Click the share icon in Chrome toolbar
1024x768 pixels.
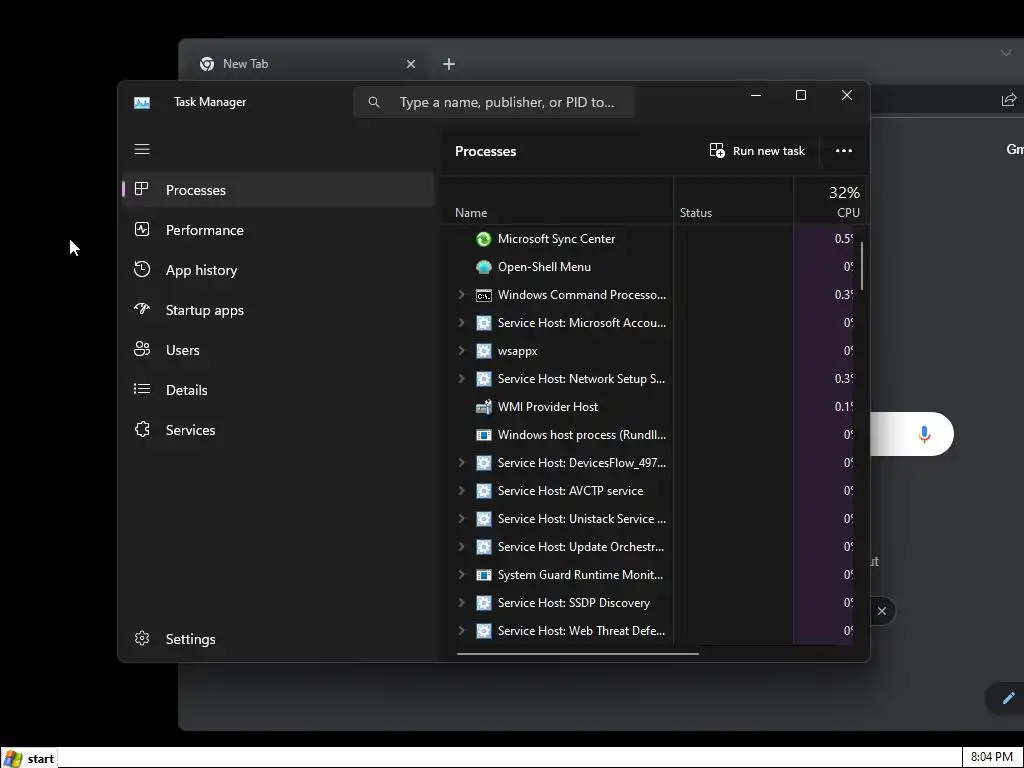point(1008,100)
